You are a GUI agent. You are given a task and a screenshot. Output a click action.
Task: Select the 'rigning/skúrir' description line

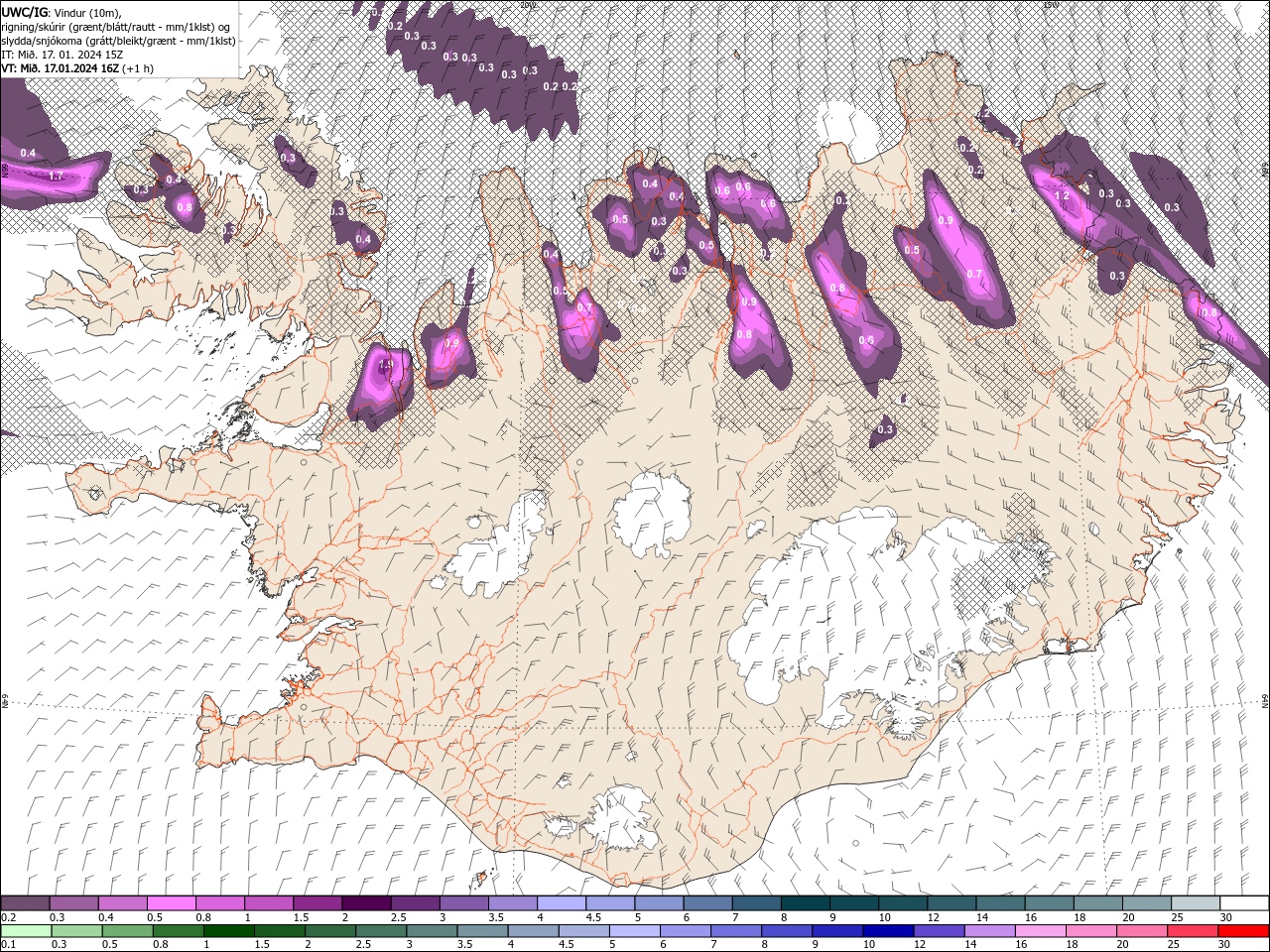pyautogui.click(x=116, y=27)
